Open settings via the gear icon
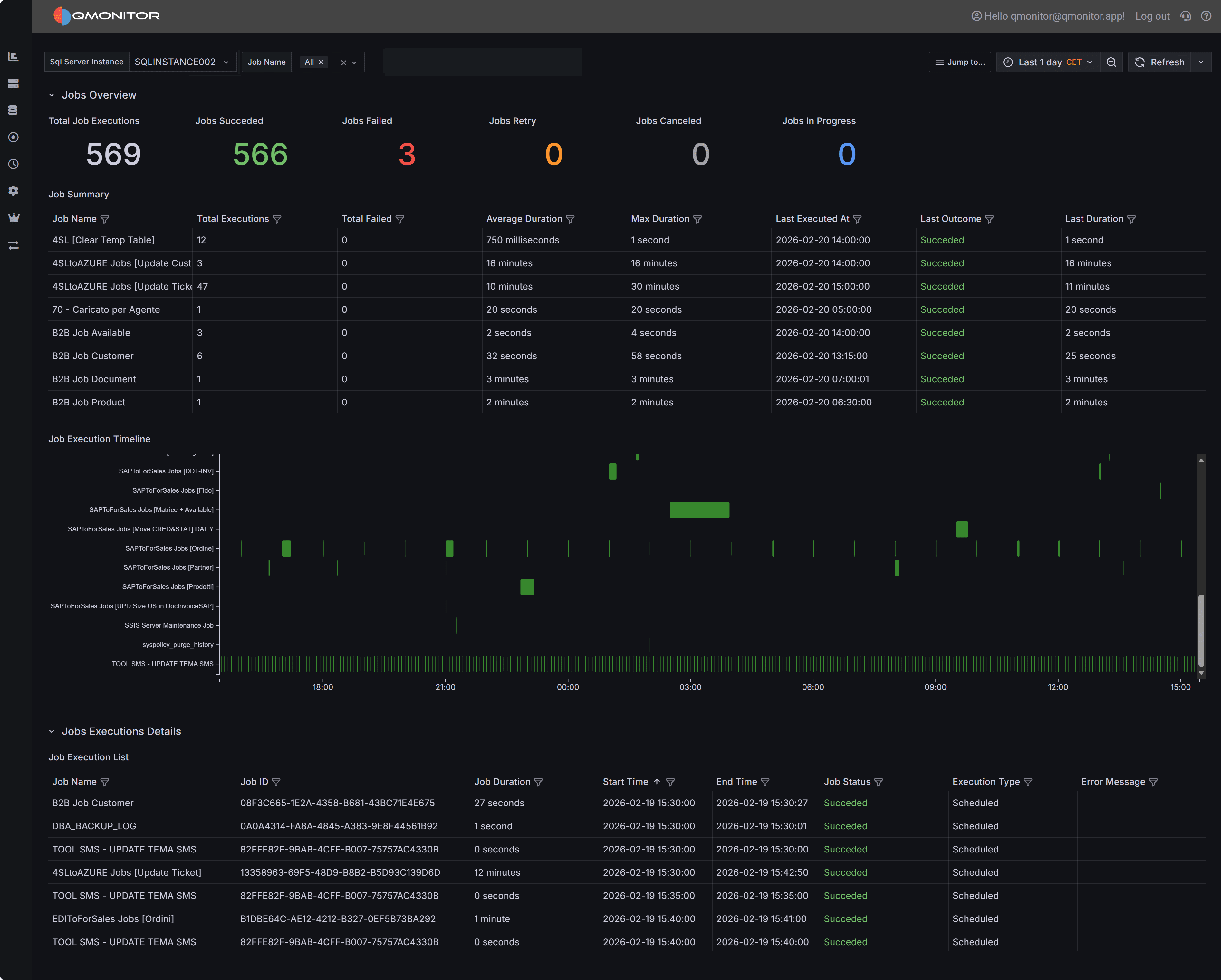 13,191
